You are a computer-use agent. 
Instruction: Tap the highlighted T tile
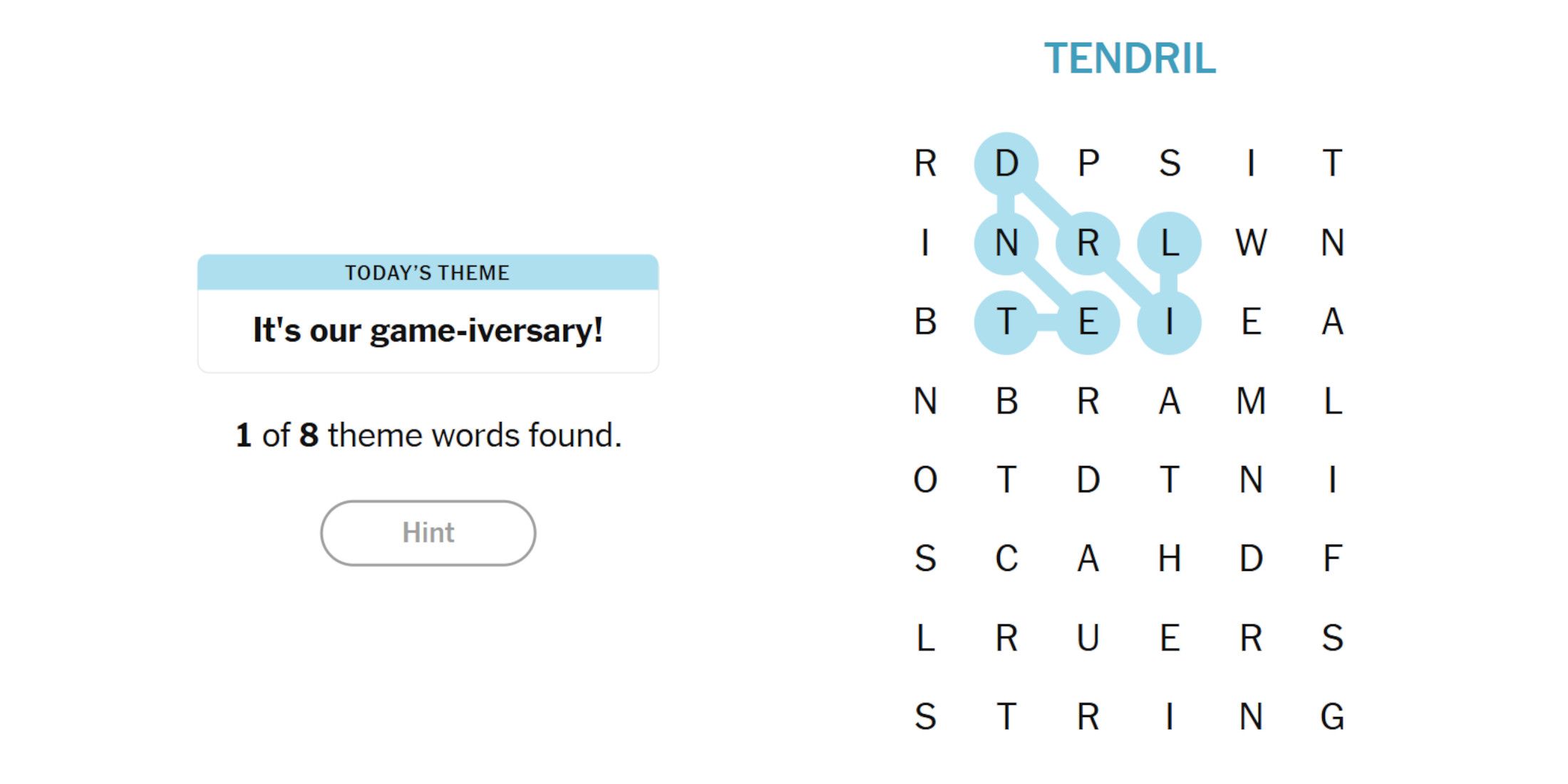click(x=1006, y=322)
